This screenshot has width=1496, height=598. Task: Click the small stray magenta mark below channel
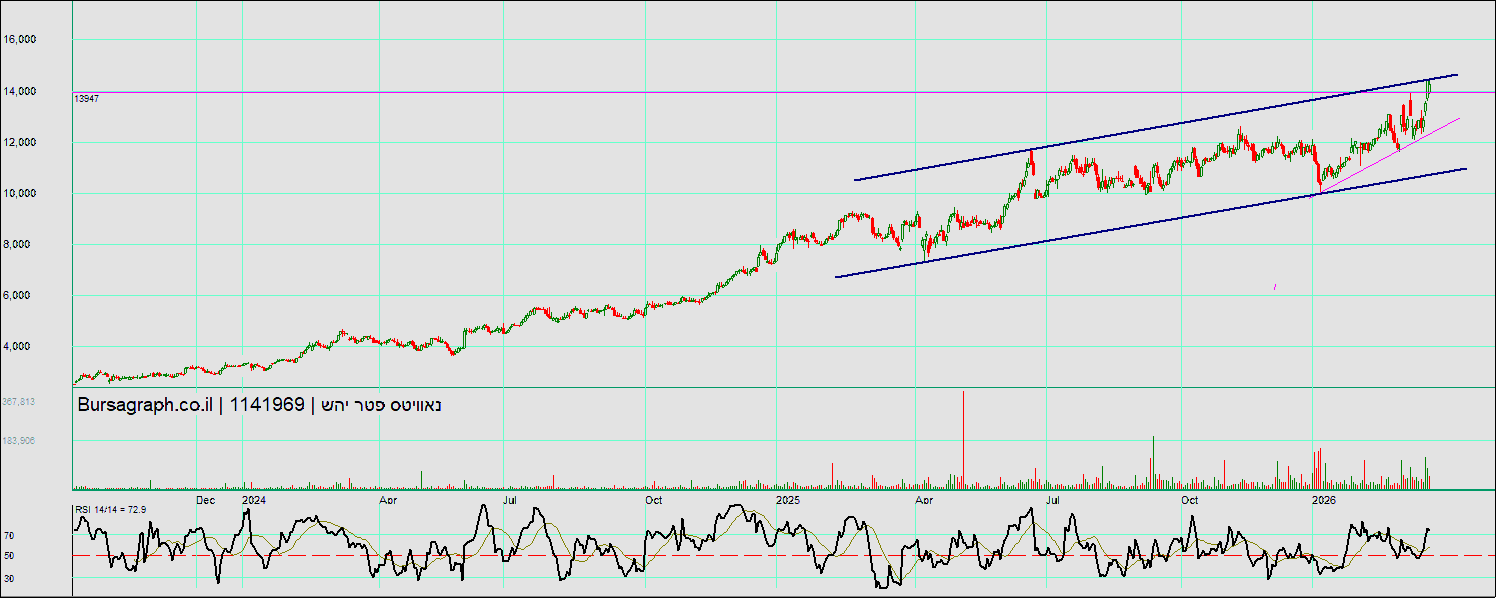coord(1275,288)
